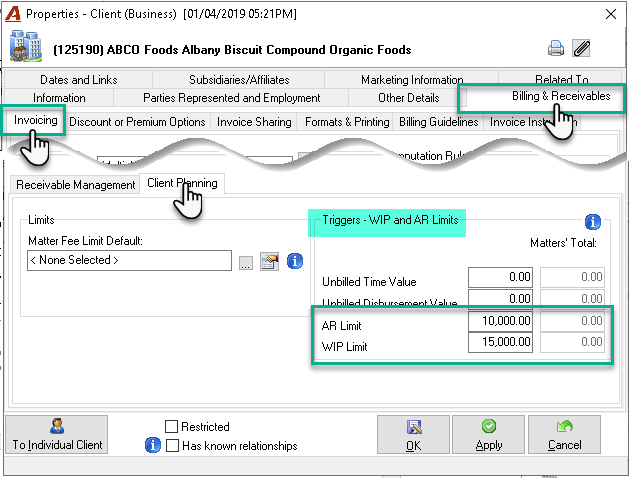The height and width of the screenshot is (483, 629).
Task: Click the Apply button
Action: point(489,434)
